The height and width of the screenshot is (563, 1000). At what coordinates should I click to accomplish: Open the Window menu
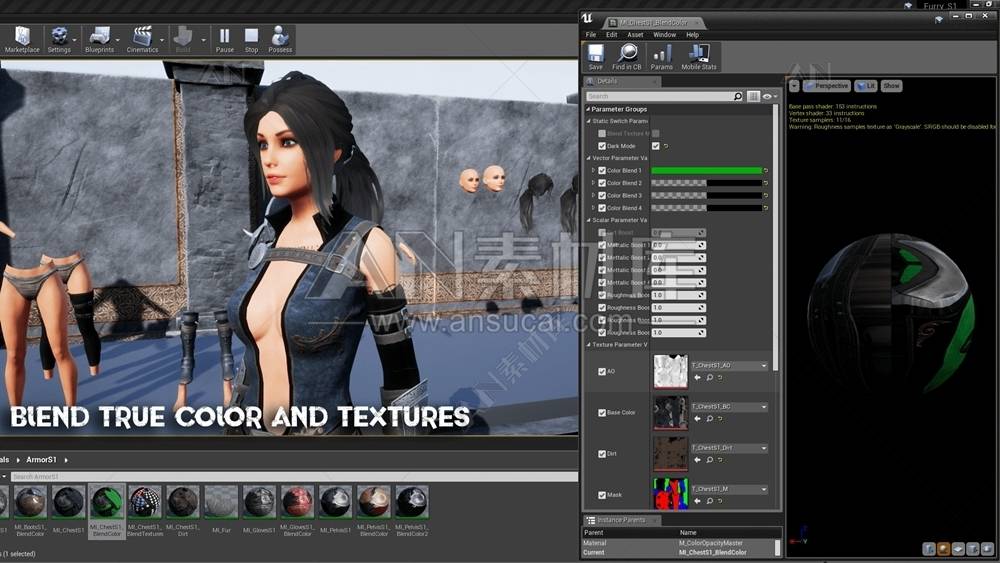tap(664, 35)
